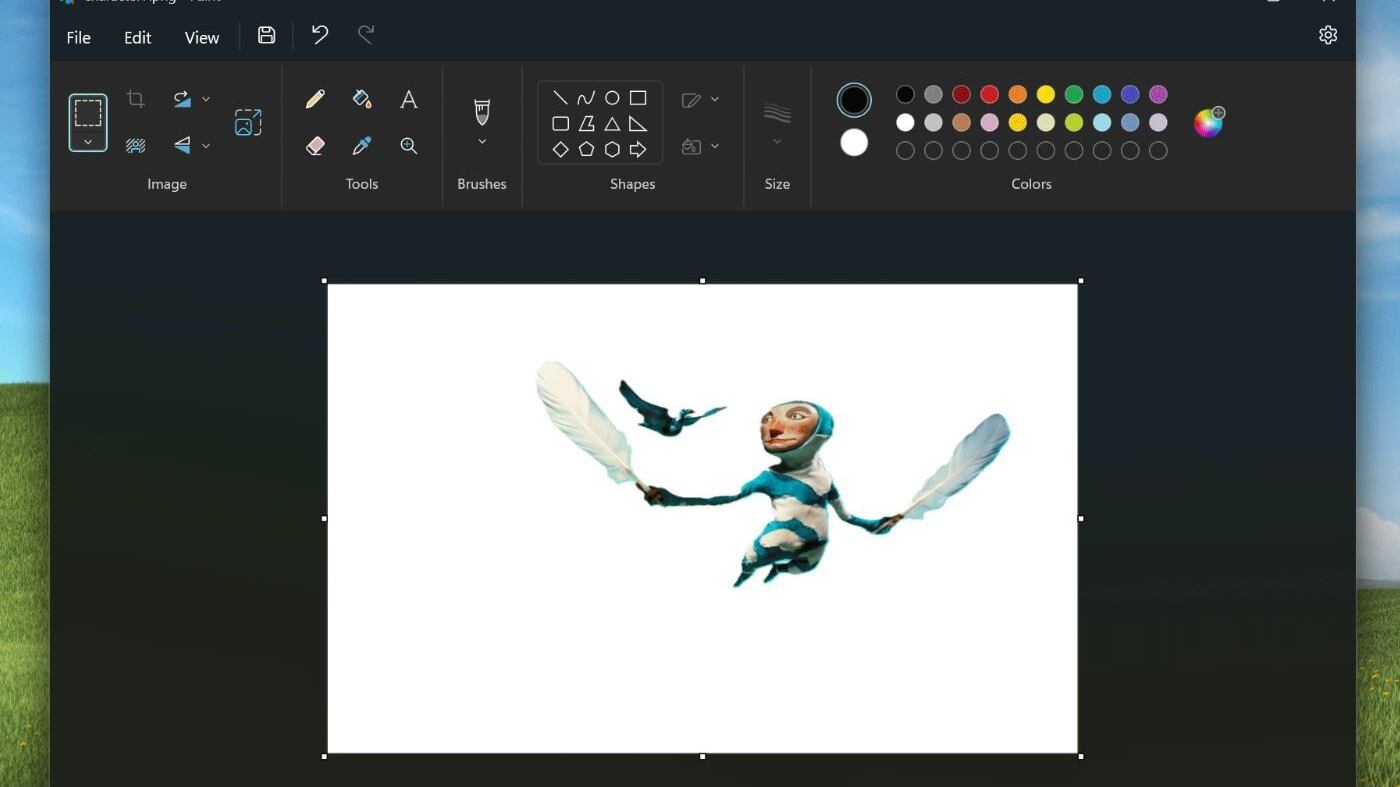Select the primary black color circle
The width and height of the screenshot is (1400, 787).
tap(854, 100)
